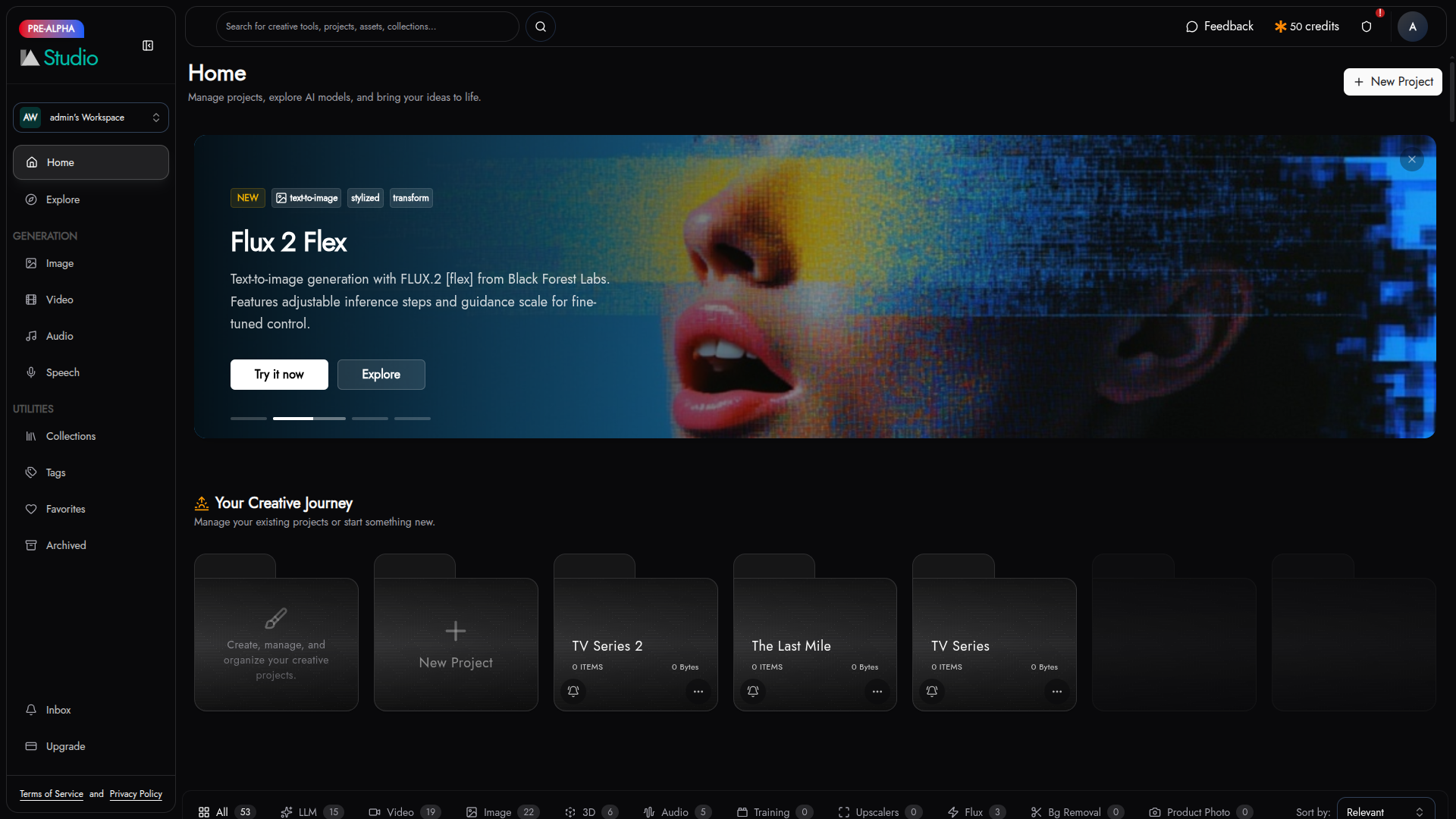Click plus icon on New Project card
Screen dimensions: 1456x819
point(456,631)
